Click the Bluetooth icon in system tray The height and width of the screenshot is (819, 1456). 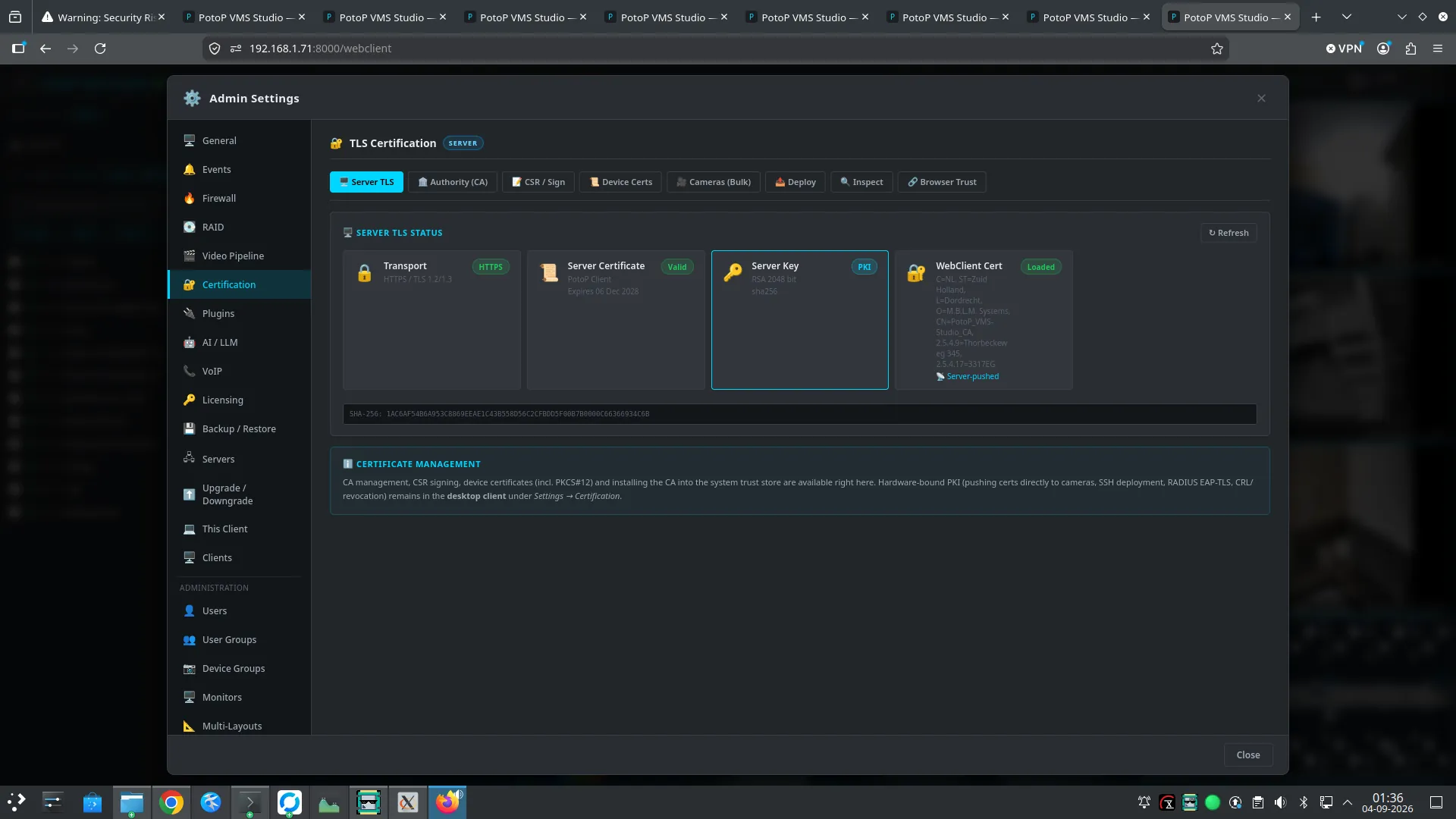click(1304, 802)
